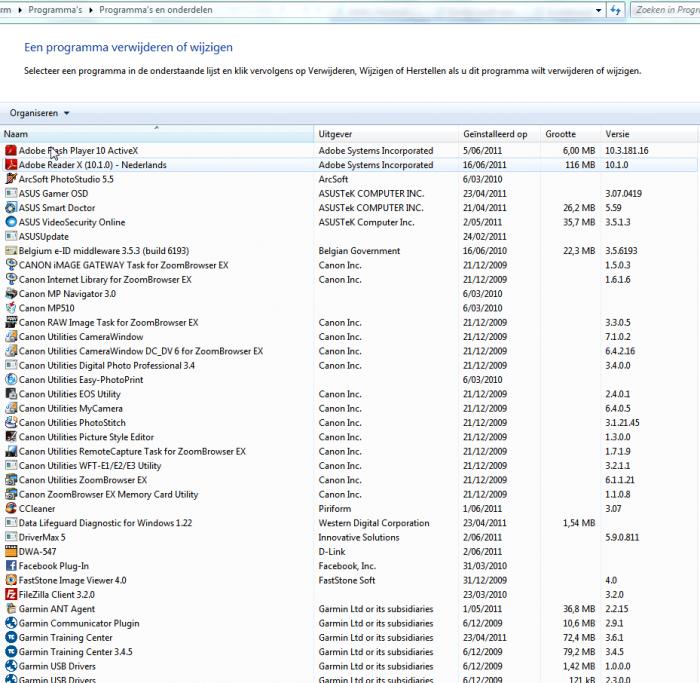Image resolution: width=700 pixels, height=683 pixels.
Task: Click the Programma's en onderdelen breadcrumb
Action: [156, 10]
